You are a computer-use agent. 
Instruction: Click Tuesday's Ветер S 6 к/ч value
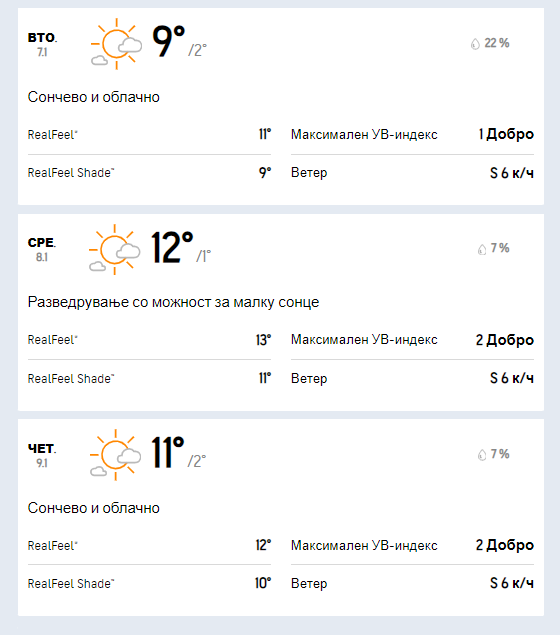tap(512, 173)
